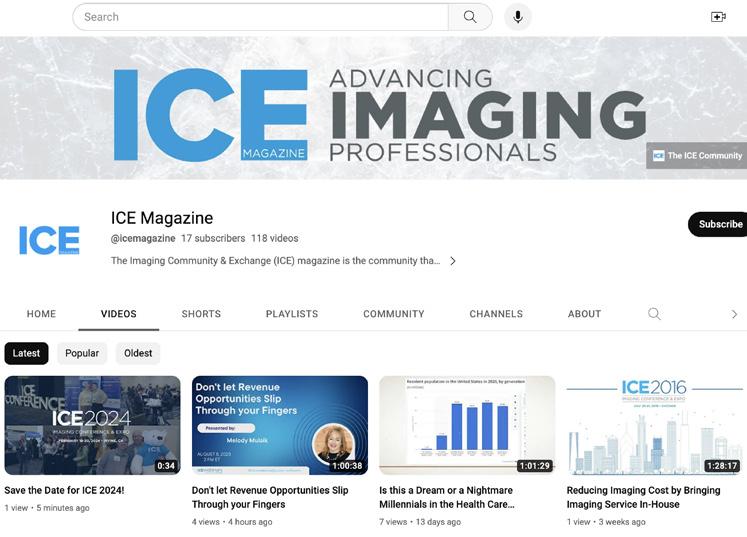Click '4 views · 4 hours ago' metadata
Screen dimensions: 747x537
click(232, 522)
